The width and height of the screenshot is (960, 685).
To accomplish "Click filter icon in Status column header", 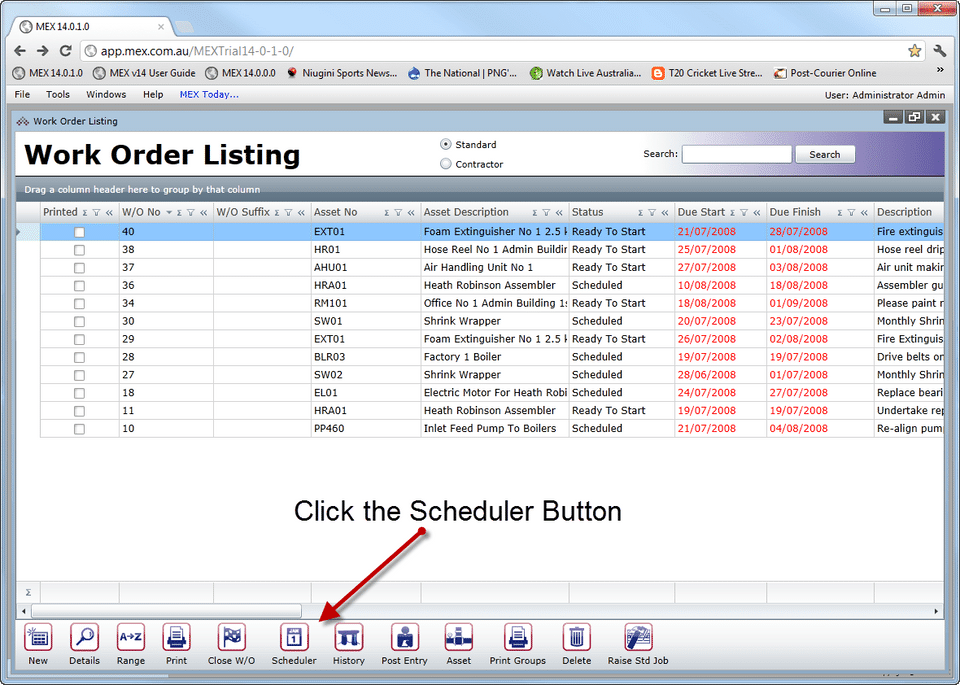I will (x=652, y=212).
